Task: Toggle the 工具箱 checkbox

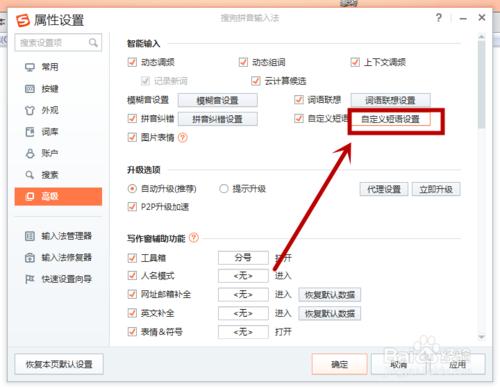Action: [132, 258]
